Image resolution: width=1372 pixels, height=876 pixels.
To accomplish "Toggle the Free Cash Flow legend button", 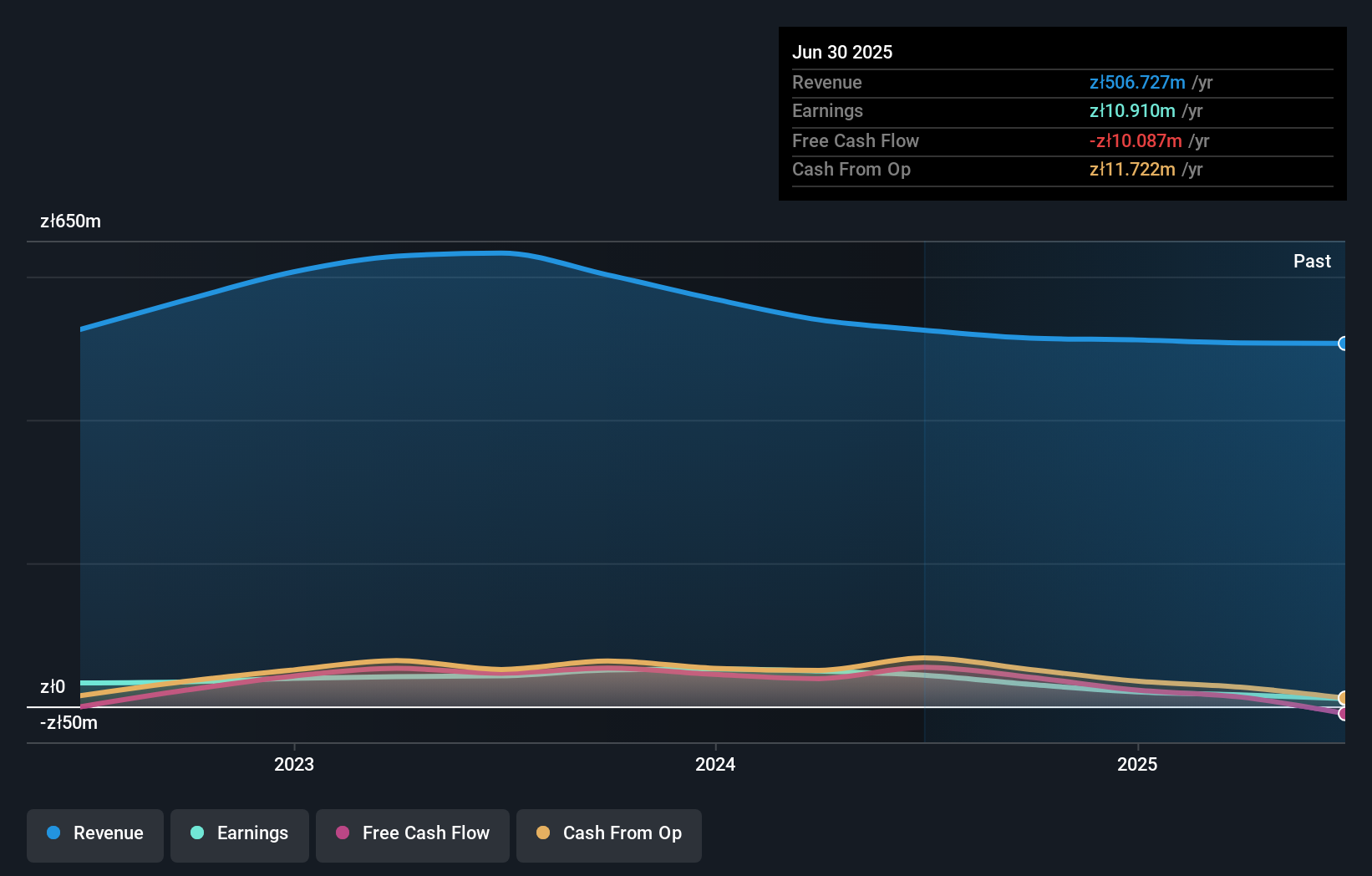I will tap(413, 835).
